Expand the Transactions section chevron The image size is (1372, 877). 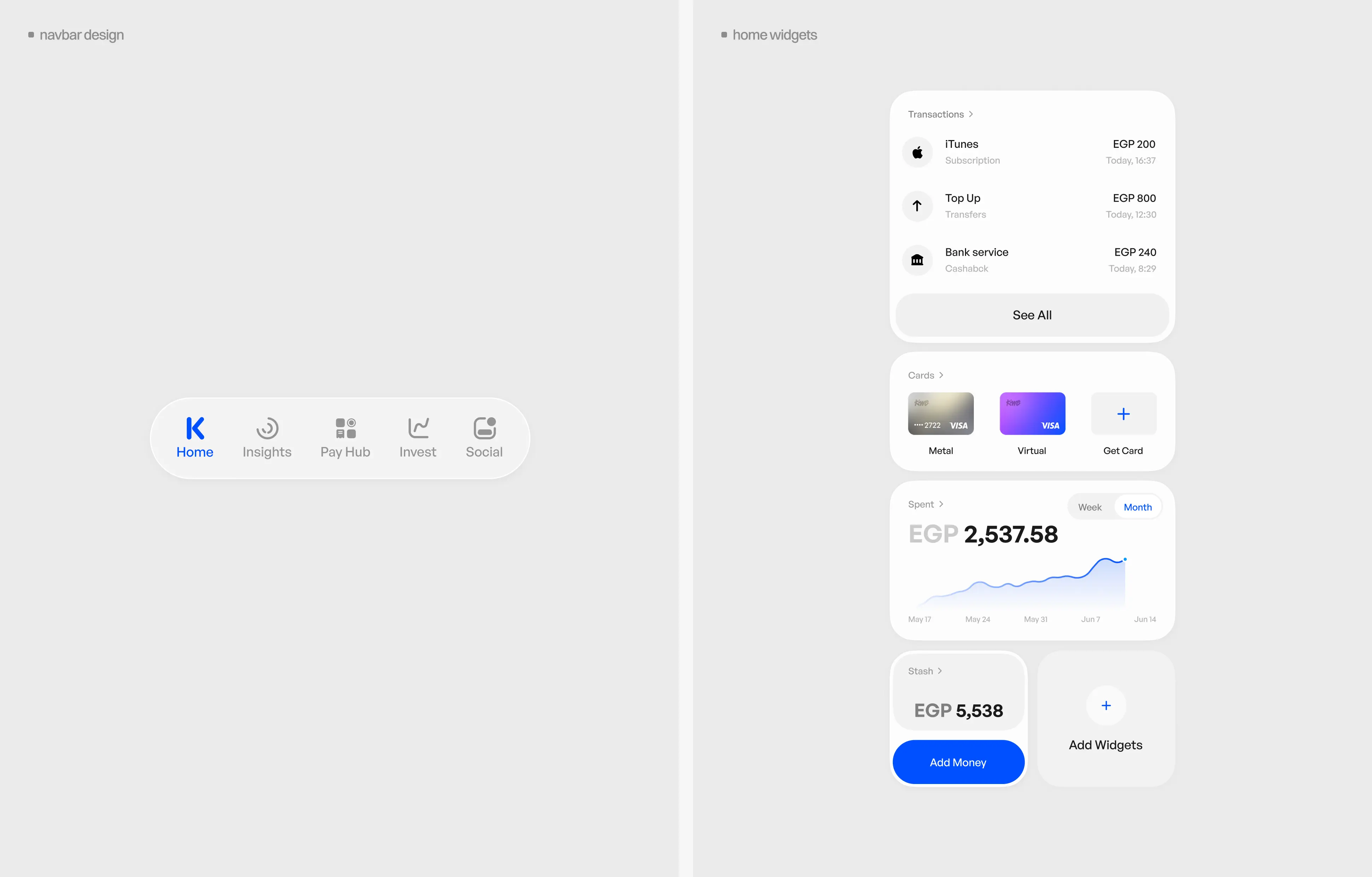(x=971, y=114)
